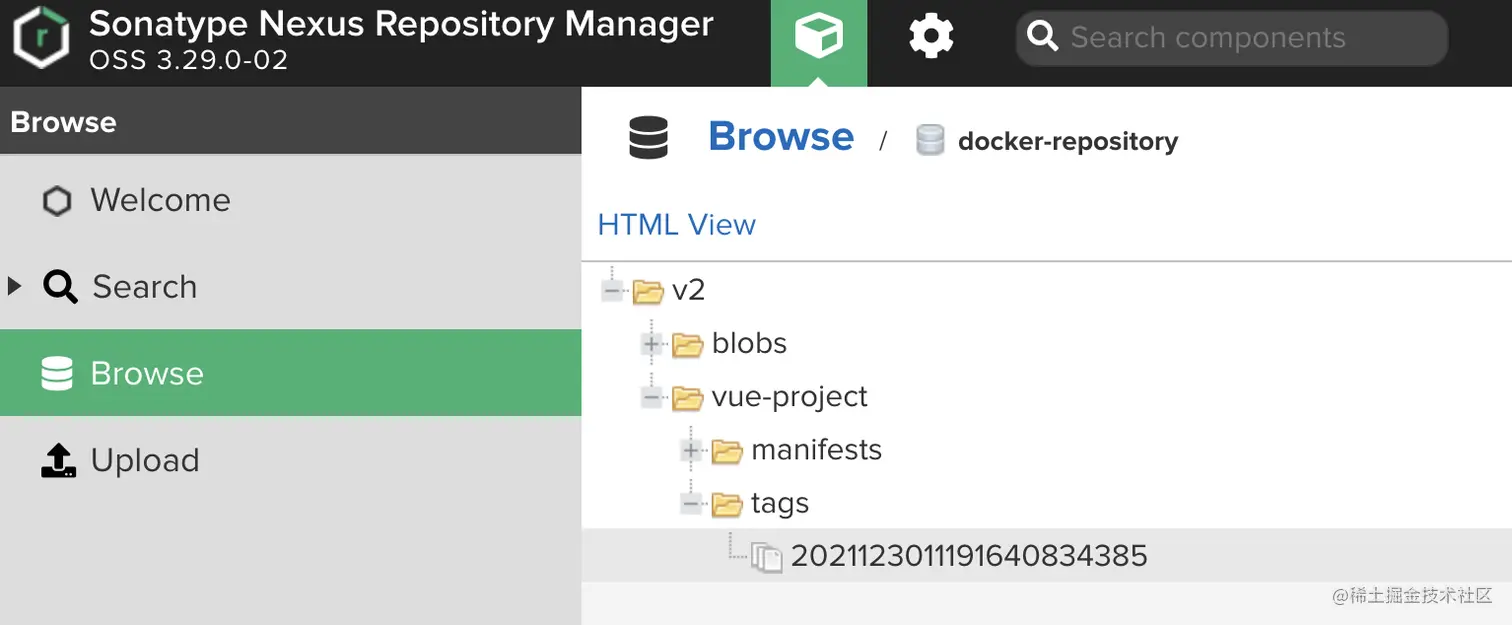Click docker-repository breadcrumb text
1512x625 pixels.
pyautogui.click(x=1068, y=141)
